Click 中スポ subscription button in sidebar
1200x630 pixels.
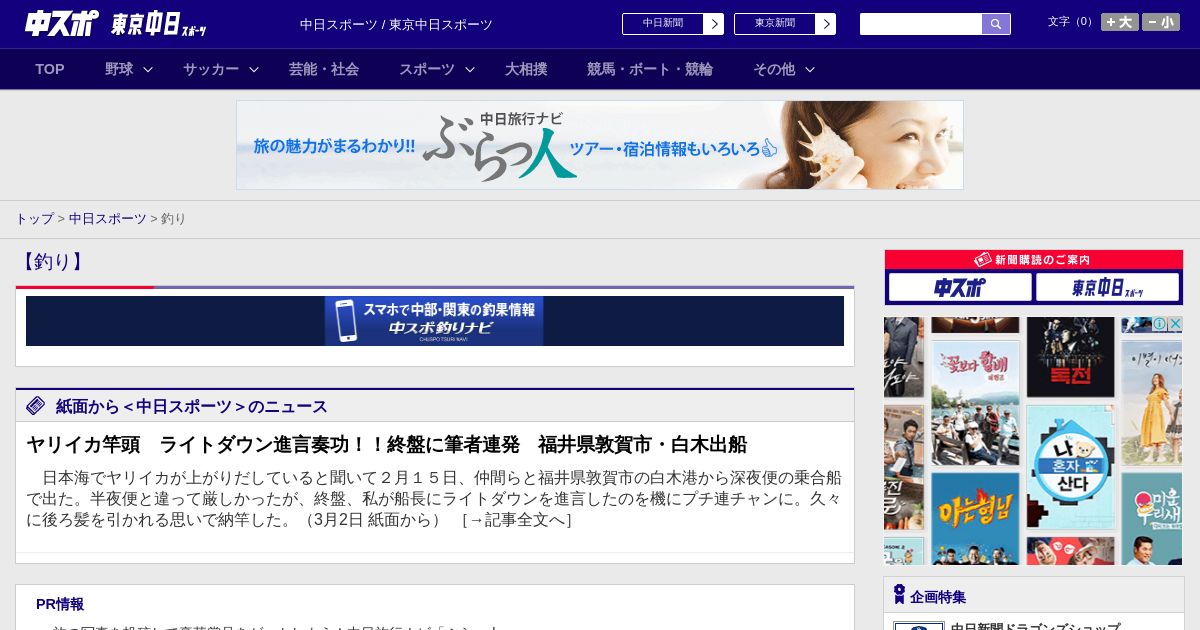960,288
